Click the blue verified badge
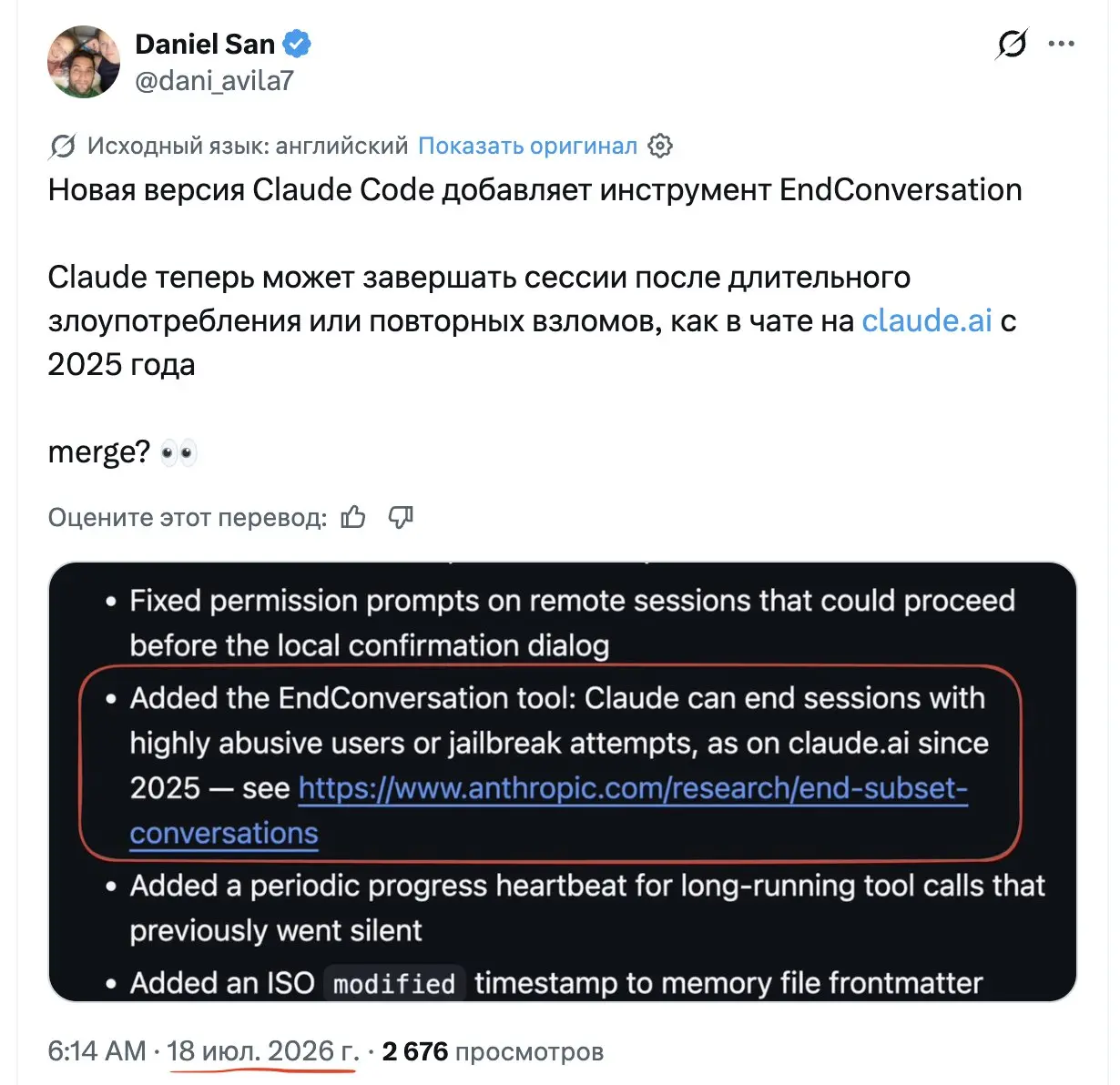 (297, 44)
